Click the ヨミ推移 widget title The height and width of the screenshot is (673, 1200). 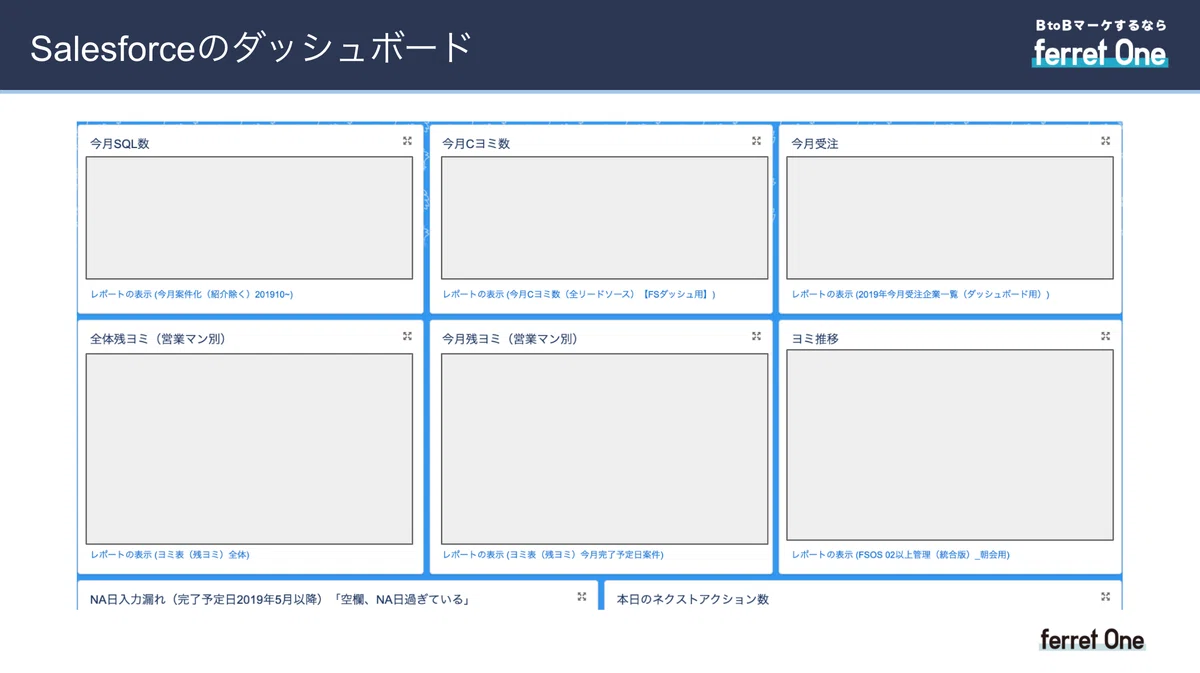tap(814, 339)
